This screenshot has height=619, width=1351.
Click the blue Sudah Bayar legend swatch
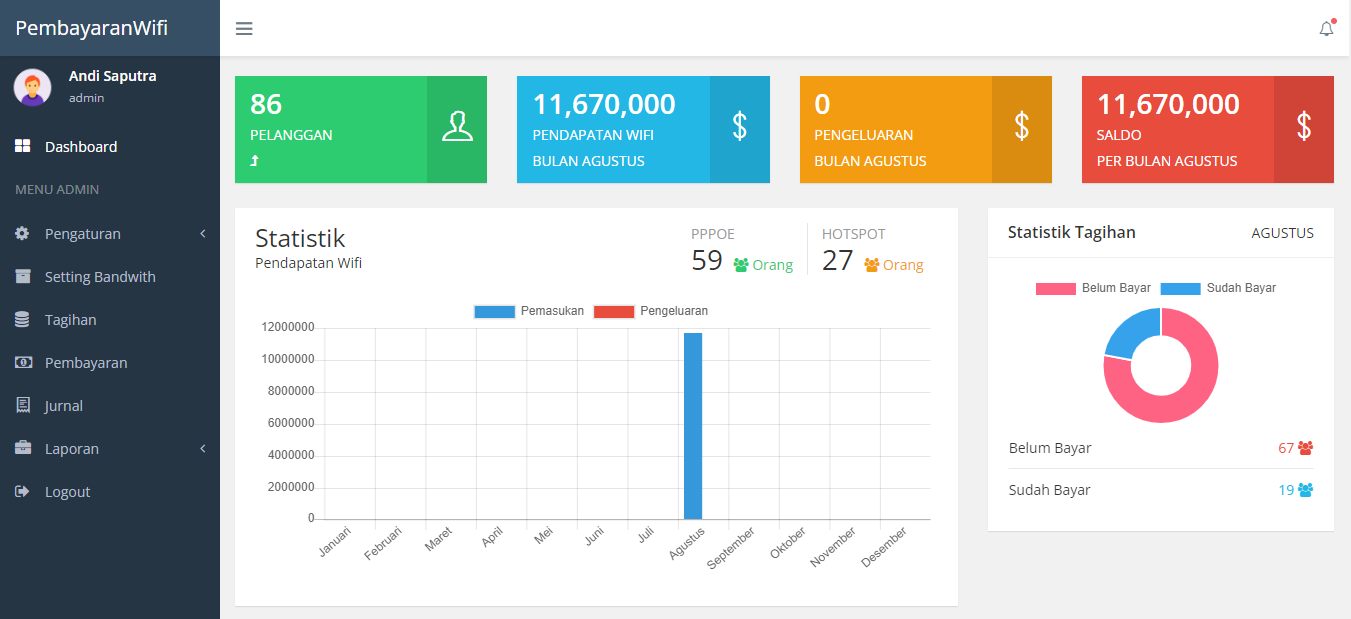tap(1180, 288)
